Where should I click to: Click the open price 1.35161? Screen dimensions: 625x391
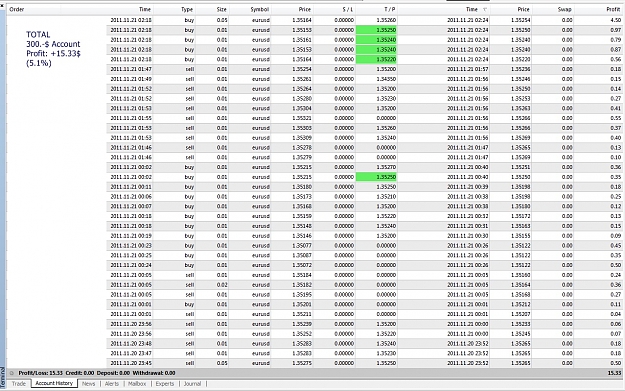(x=302, y=40)
